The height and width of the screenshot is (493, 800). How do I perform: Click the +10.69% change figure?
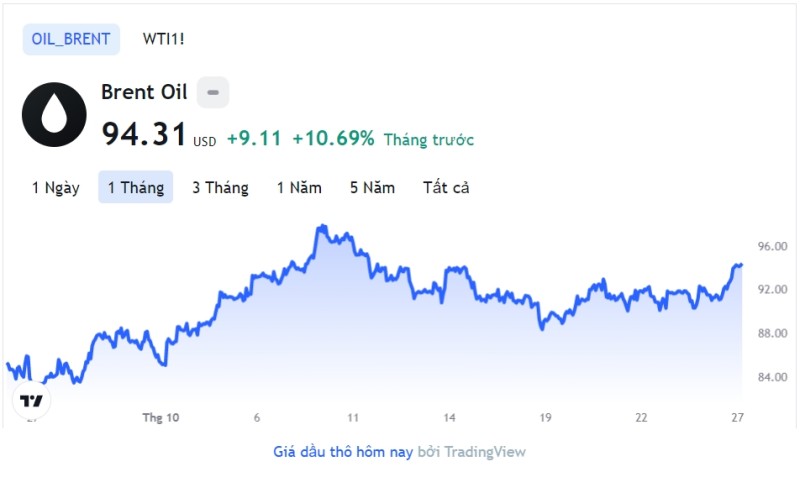pyautogui.click(x=333, y=138)
